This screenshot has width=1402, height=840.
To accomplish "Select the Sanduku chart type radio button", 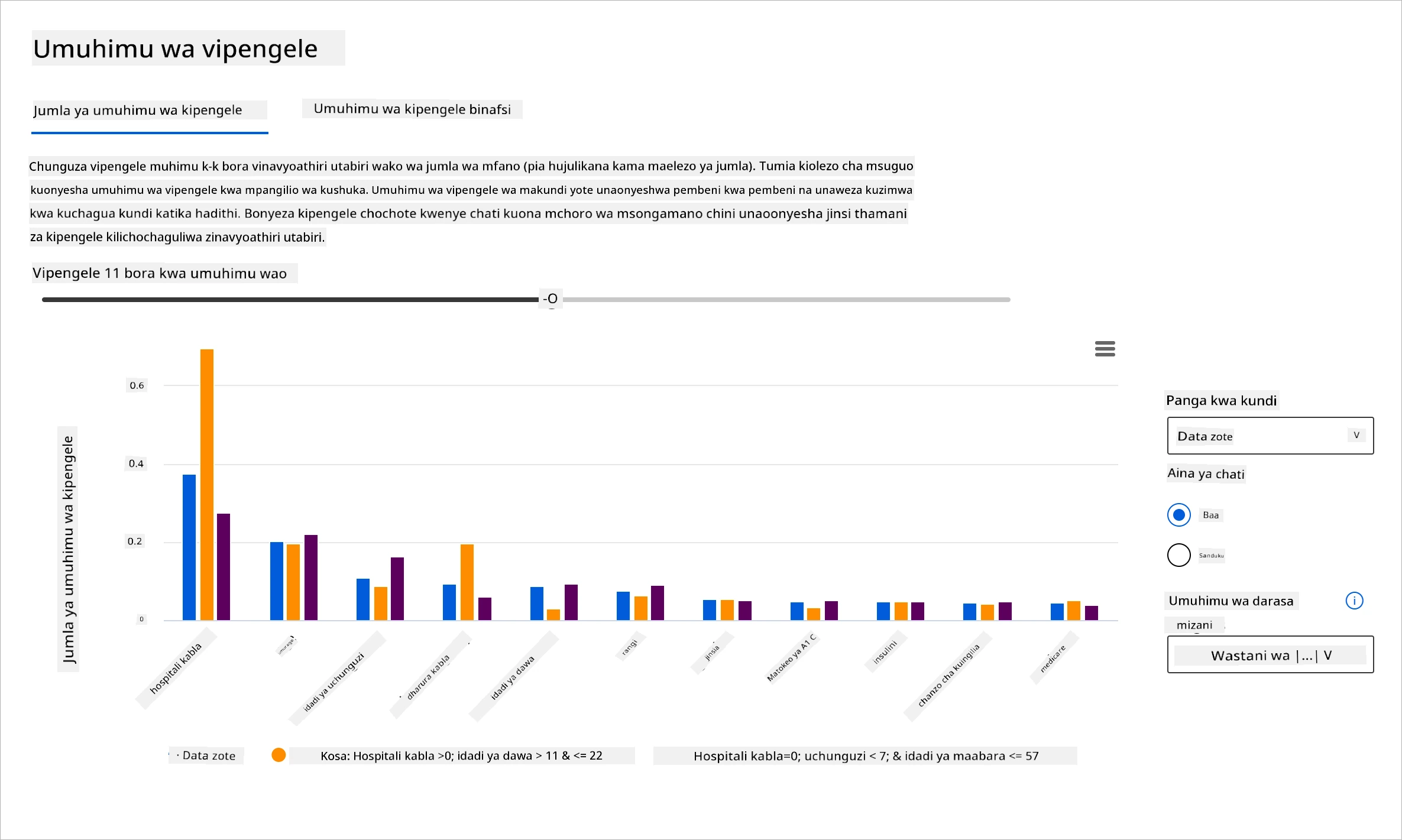I will (x=1178, y=555).
